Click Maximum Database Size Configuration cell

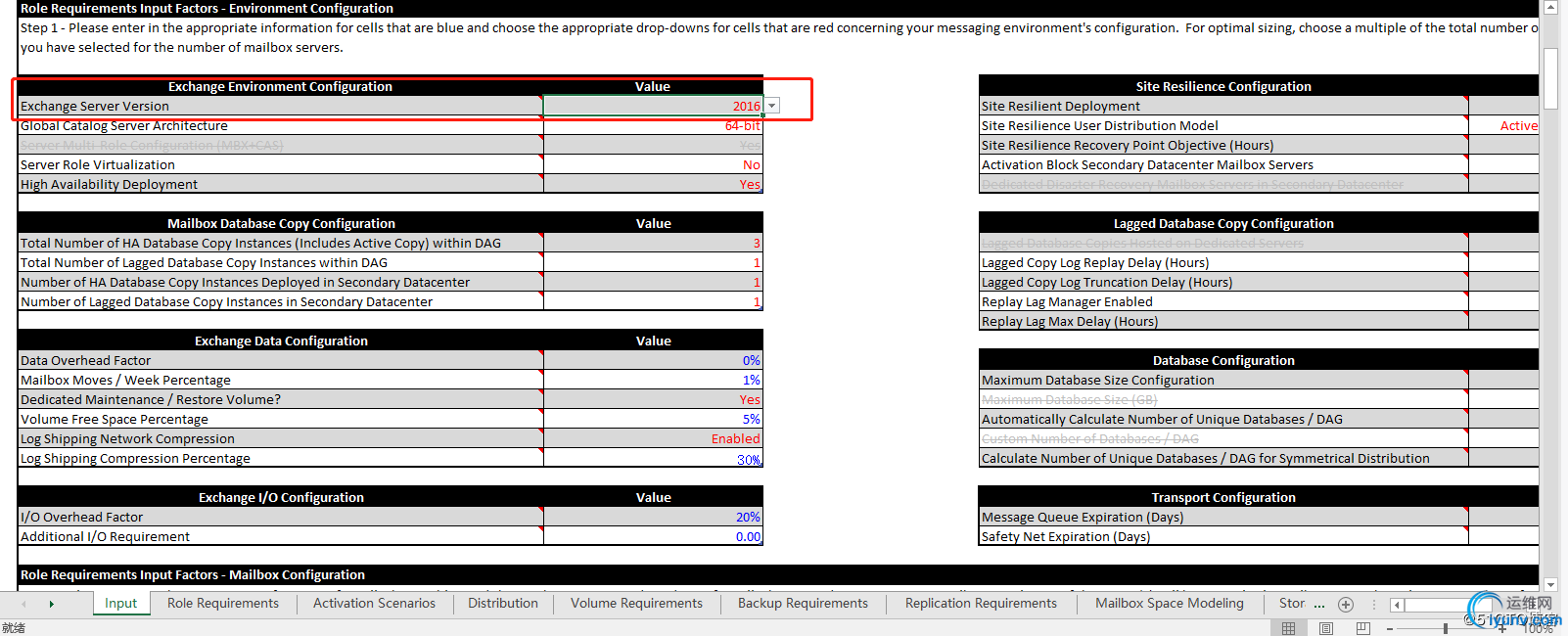click(1223, 380)
